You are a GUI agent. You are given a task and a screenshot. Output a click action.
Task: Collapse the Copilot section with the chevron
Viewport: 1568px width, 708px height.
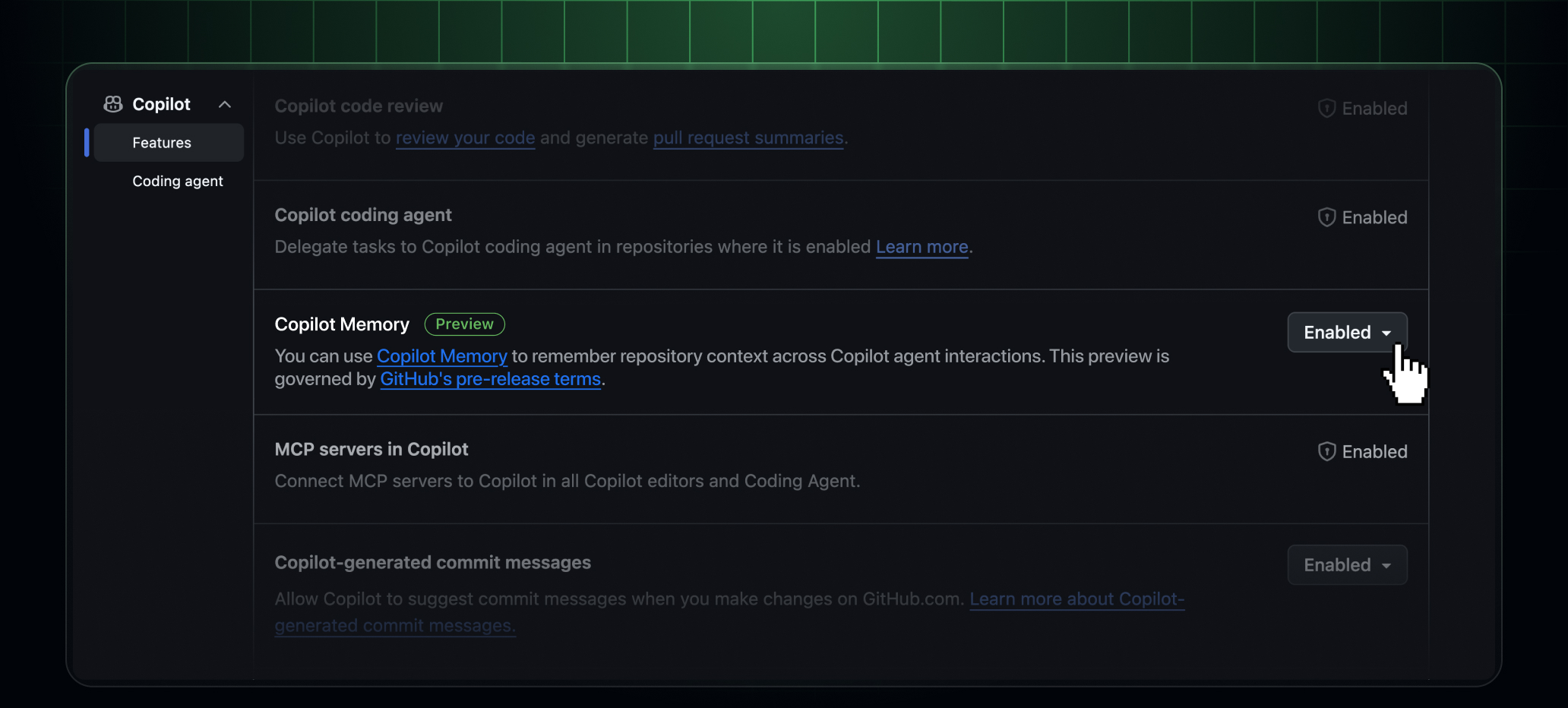pos(224,103)
